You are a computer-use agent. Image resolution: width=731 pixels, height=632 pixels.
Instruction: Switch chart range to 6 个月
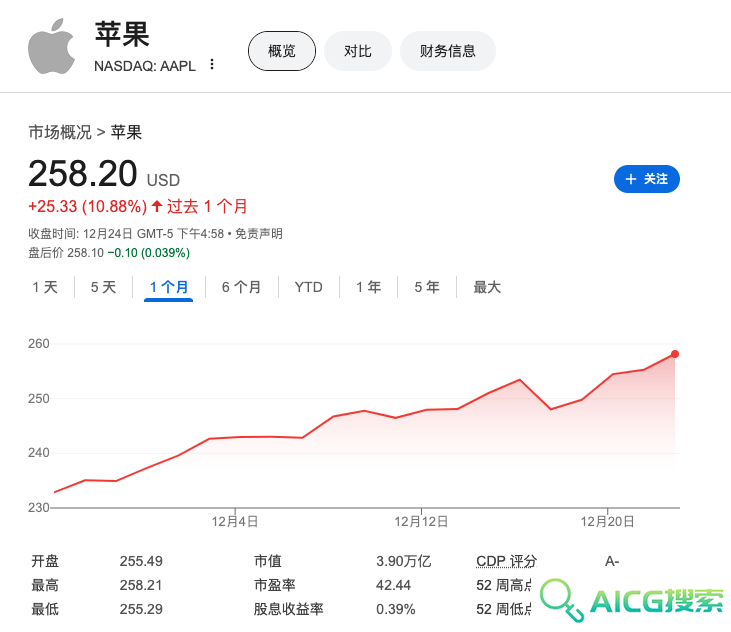click(x=241, y=287)
